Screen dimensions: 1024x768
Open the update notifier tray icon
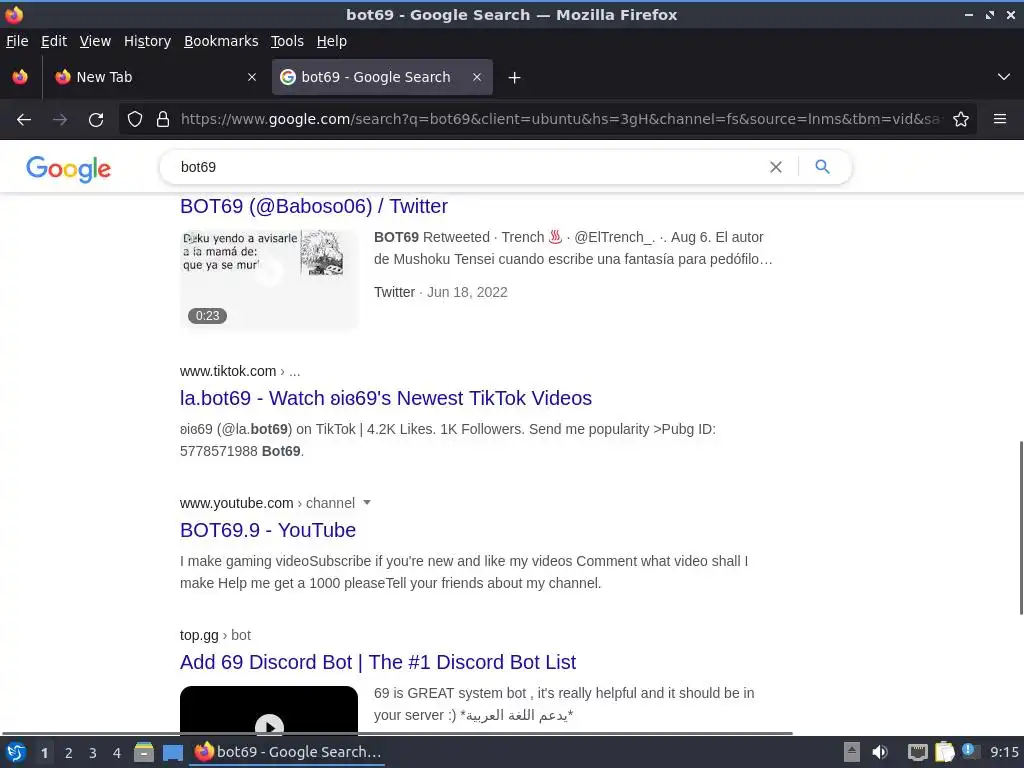coord(970,751)
